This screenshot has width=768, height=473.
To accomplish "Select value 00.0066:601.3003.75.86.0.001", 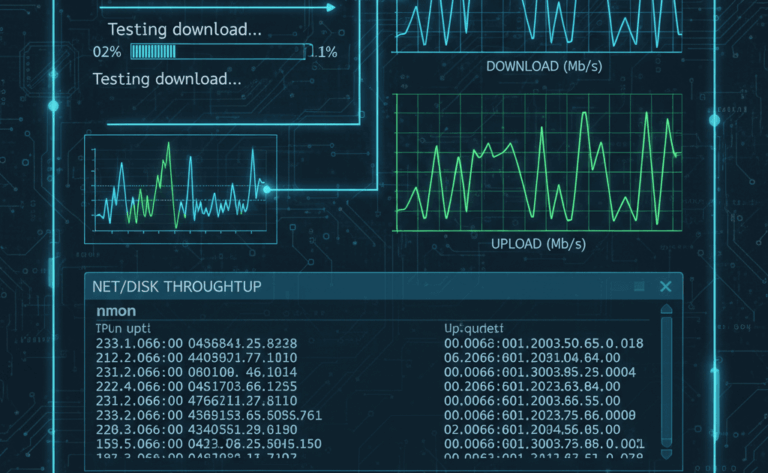I will pyautogui.click(x=544, y=444).
